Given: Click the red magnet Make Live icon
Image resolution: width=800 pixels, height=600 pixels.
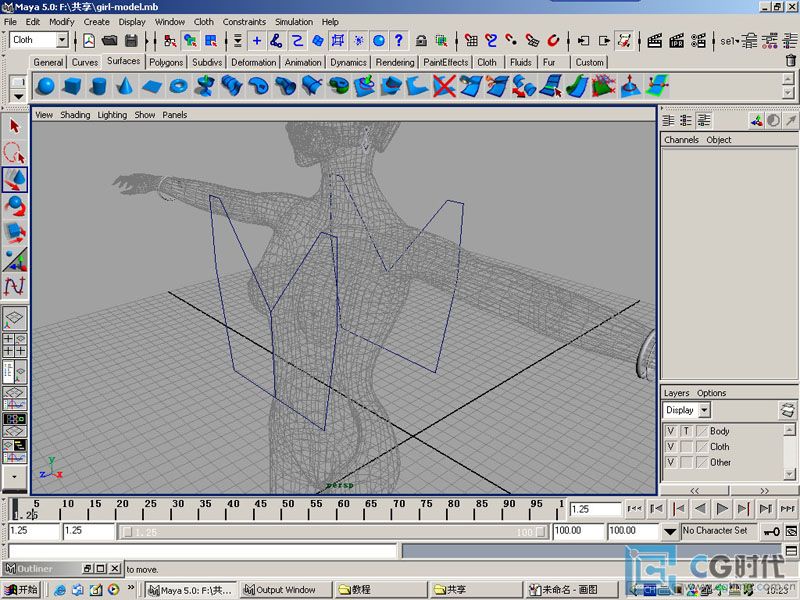Looking at the screenshot, I should (x=553, y=40).
